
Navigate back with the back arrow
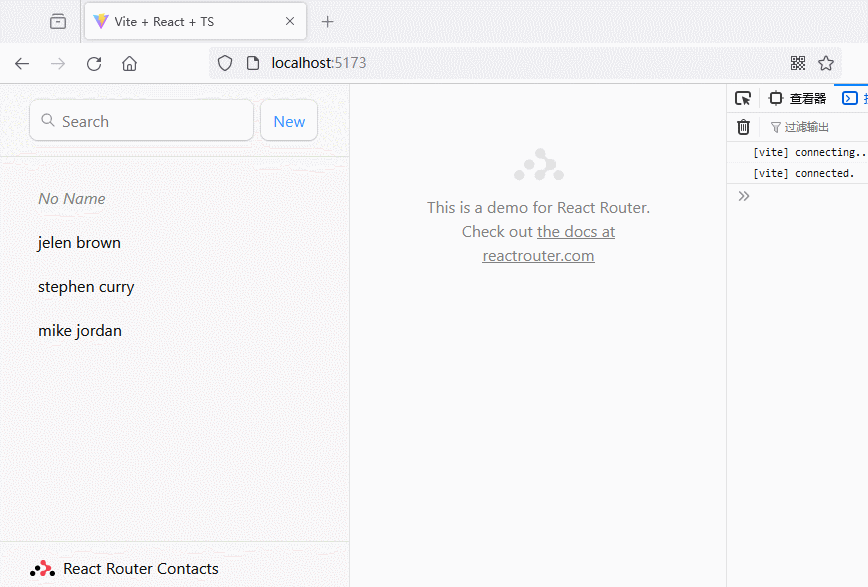[22, 63]
